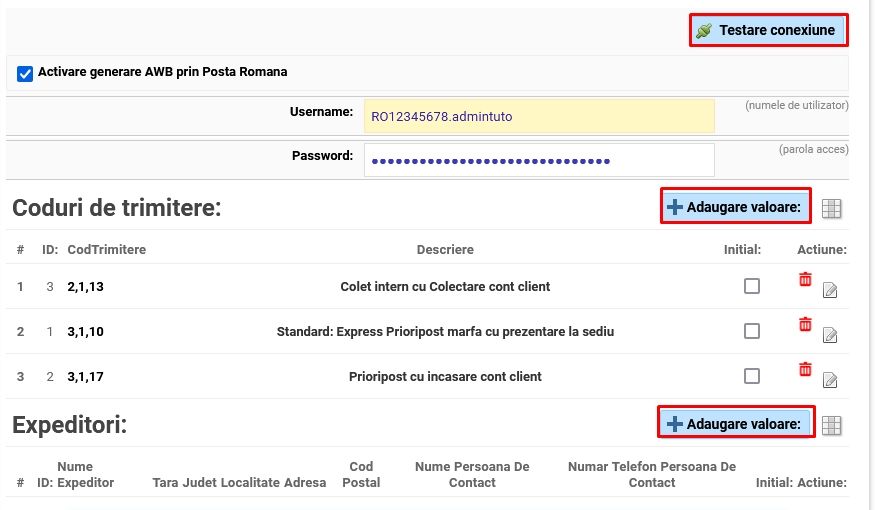Click the CodTrimitere column header
Image resolution: width=875 pixels, height=510 pixels.
[x=107, y=249]
